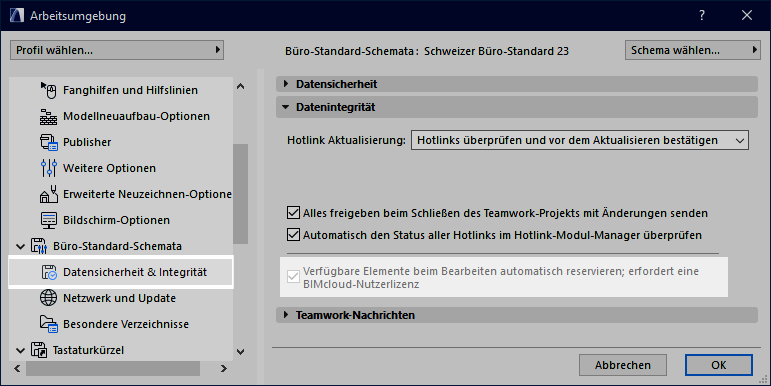Click the horizontal scroll right arrow
The width and height of the screenshot is (771, 386).
pos(224,368)
